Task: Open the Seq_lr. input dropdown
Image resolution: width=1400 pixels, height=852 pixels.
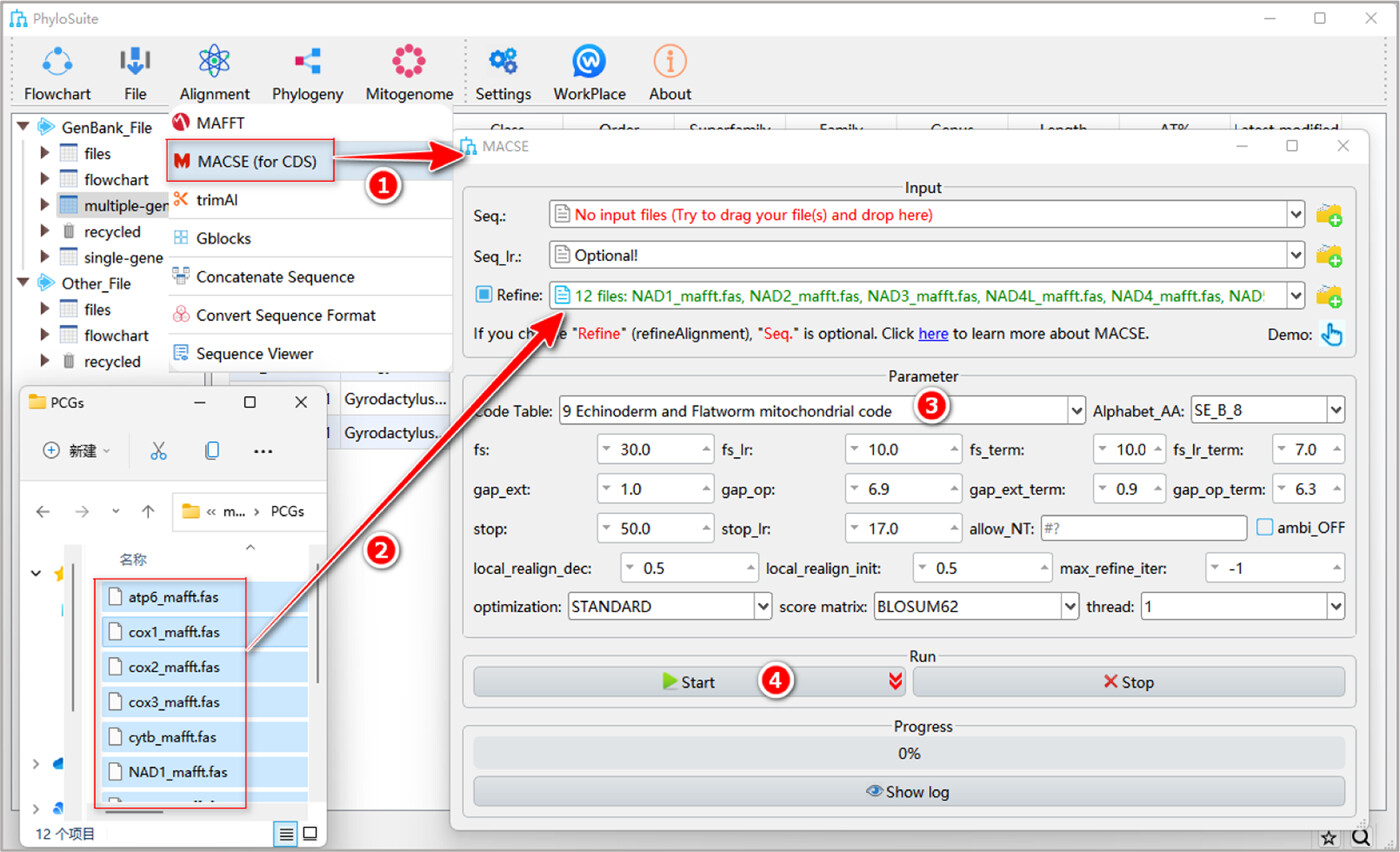Action: coord(1296,255)
